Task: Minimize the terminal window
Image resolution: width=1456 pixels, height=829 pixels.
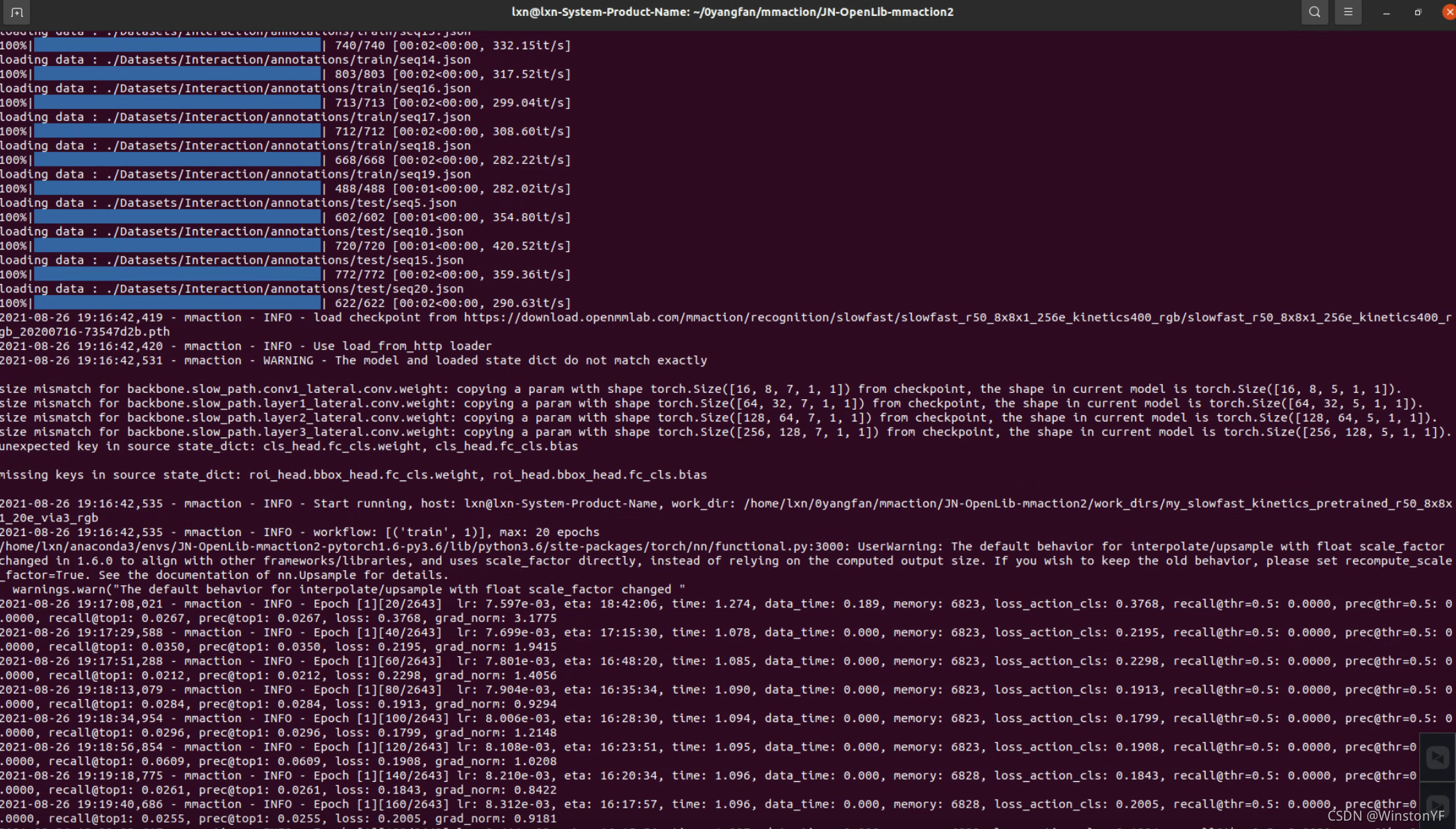Action: [1386, 12]
